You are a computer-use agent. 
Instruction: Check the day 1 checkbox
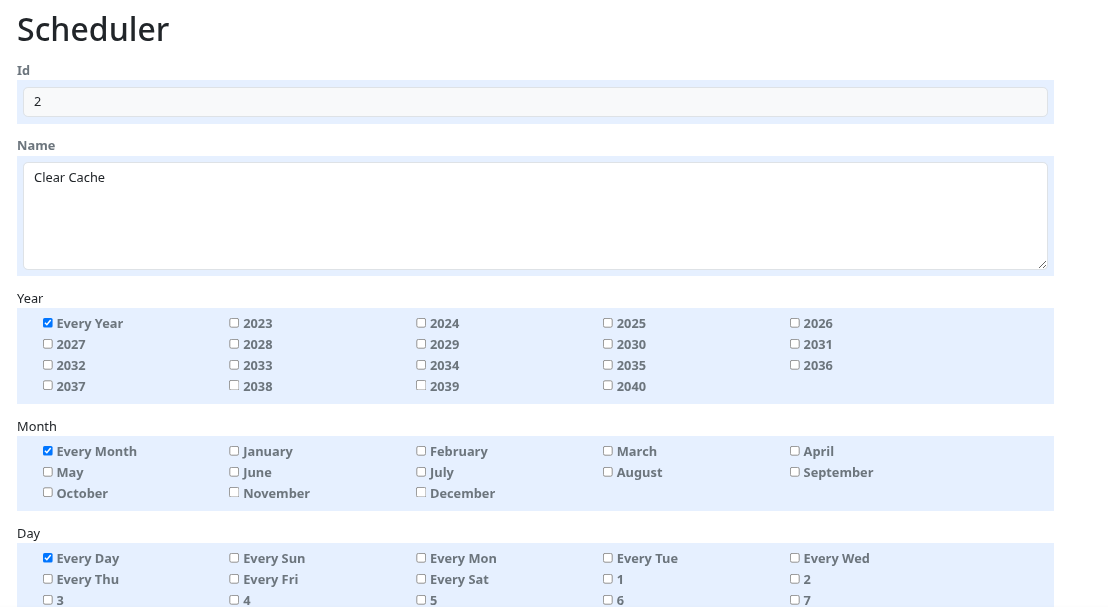click(x=608, y=579)
